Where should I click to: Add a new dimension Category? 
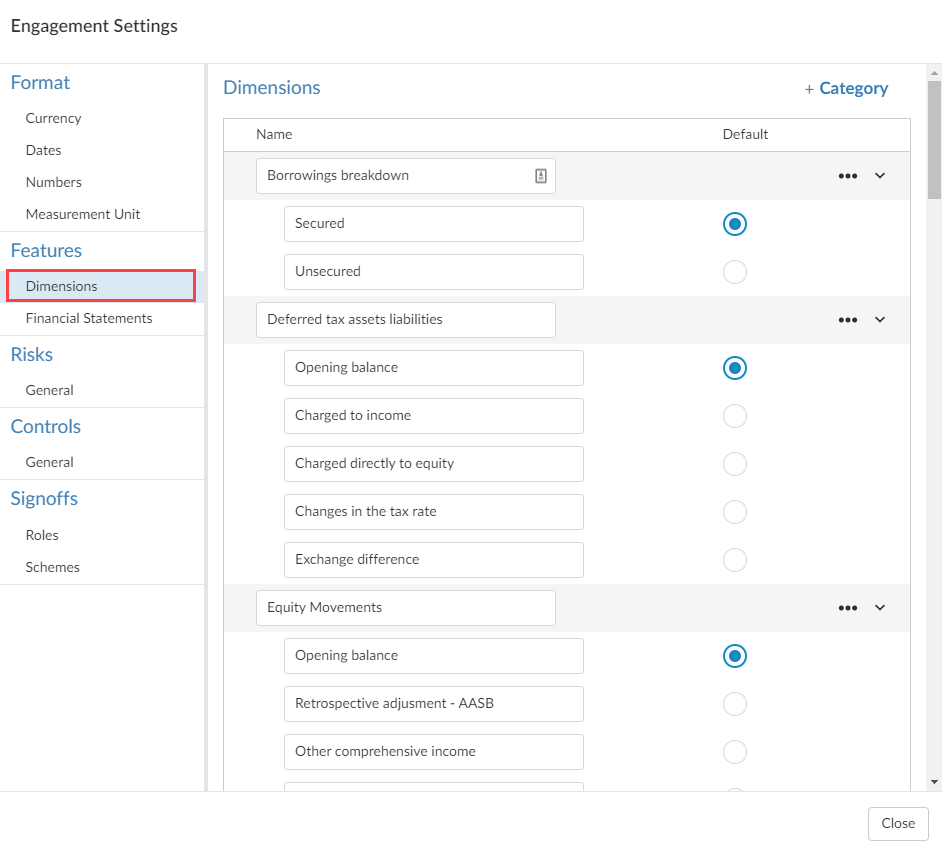click(x=846, y=89)
